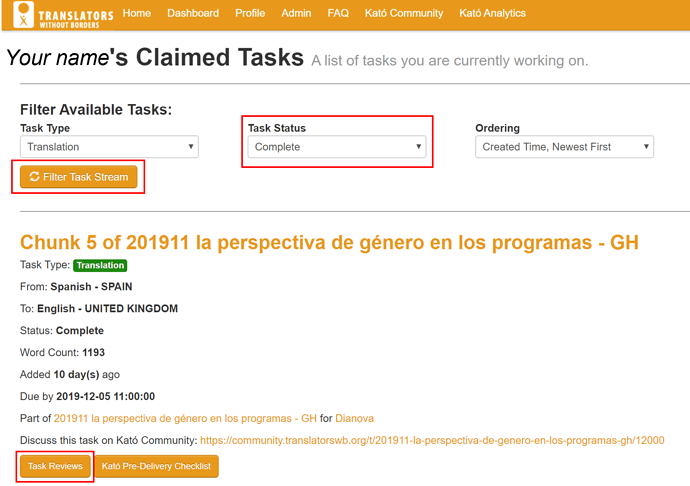Go to the Dashboard page

193,13
